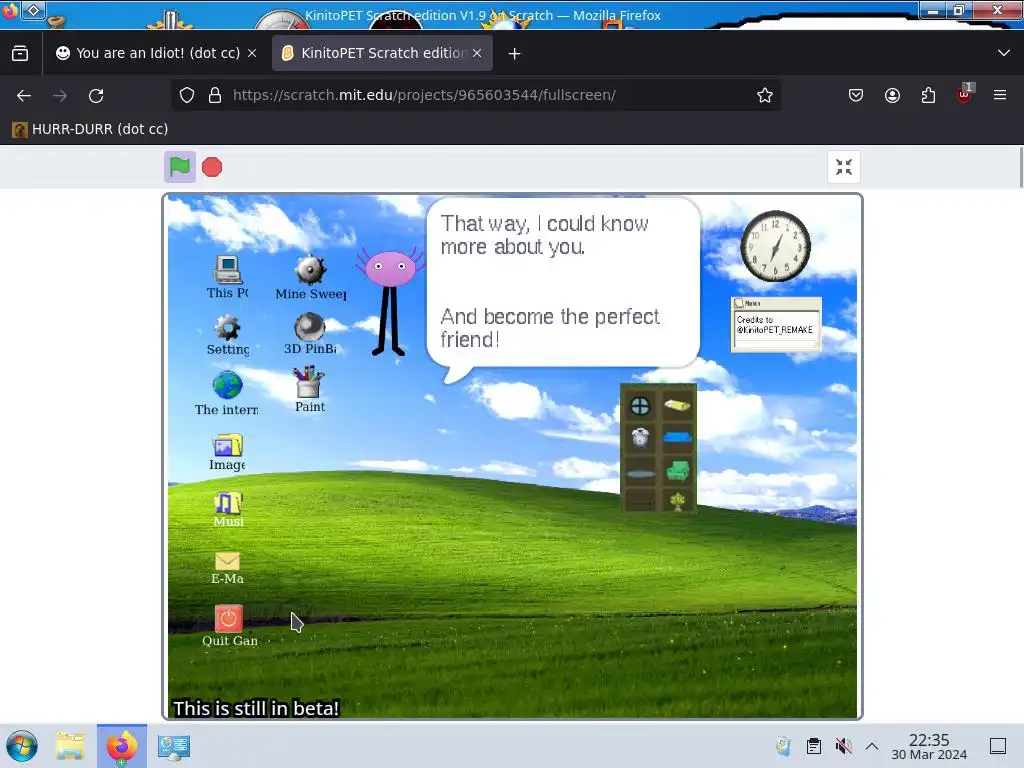Close the KinitoPET Scratch edition tab
Viewport: 1024px width, 768px height.
[x=477, y=53]
